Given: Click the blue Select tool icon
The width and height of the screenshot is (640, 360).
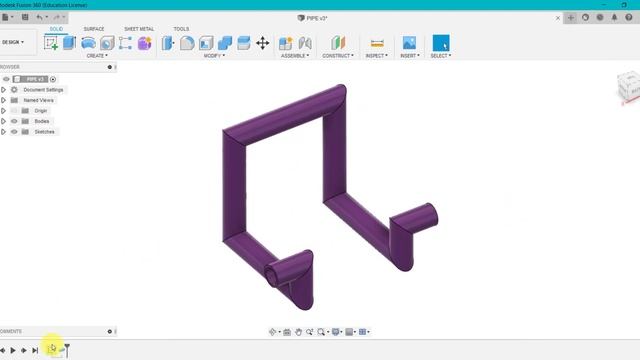Looking at the screenshot, I should click(441, 43).
